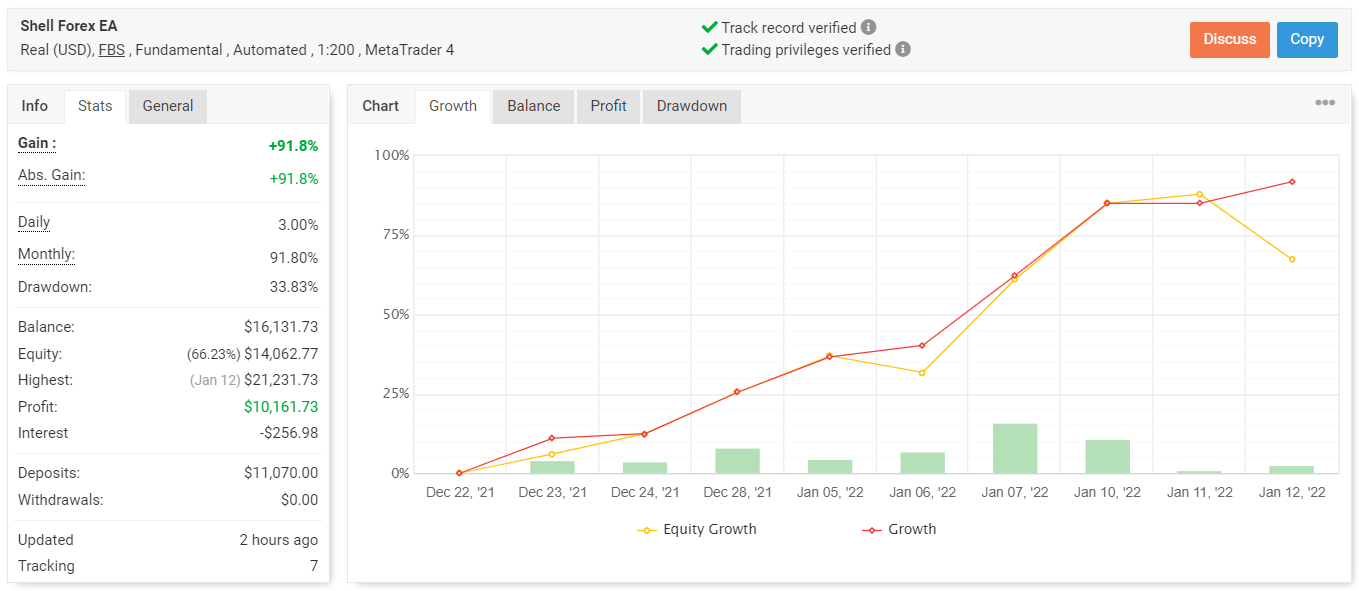Switch to the Drawdown chart tab
The width and height of the screenshot is (1359, 591).
691,106
